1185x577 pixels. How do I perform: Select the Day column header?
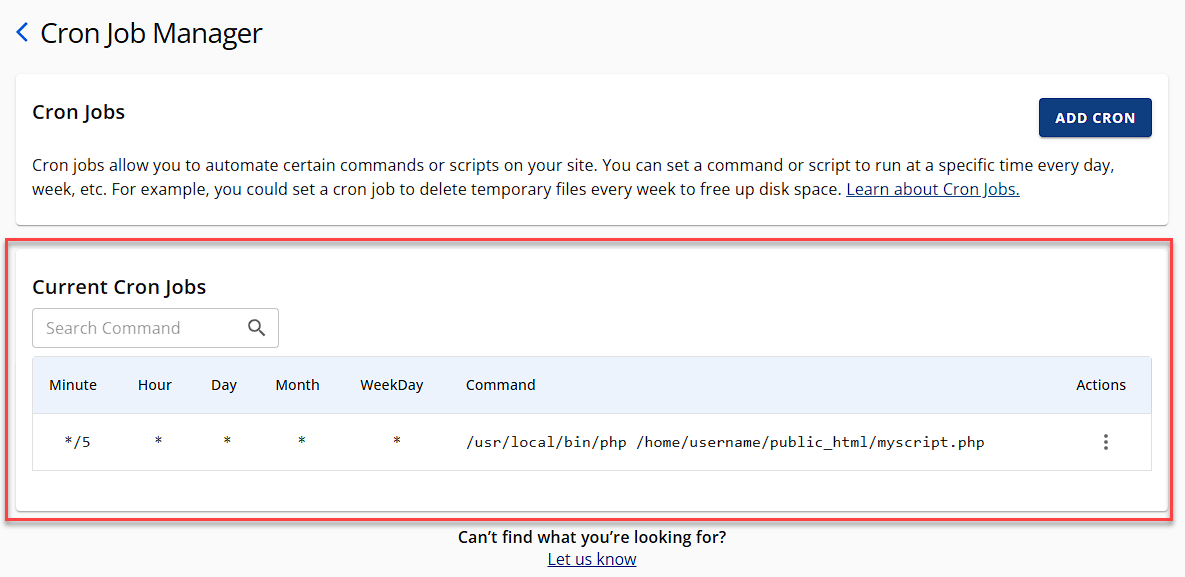click(224, 385)
